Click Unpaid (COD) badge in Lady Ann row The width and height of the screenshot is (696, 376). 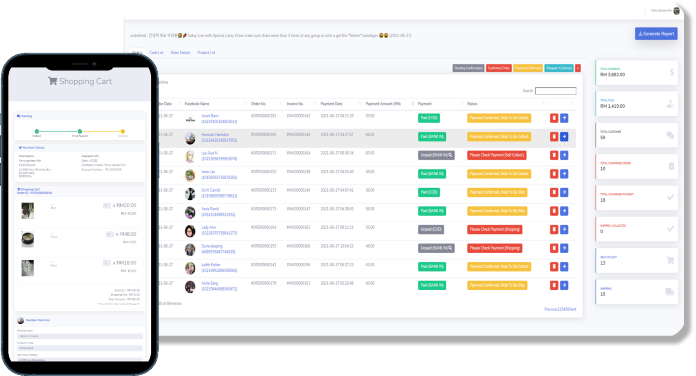coord(431,230)
